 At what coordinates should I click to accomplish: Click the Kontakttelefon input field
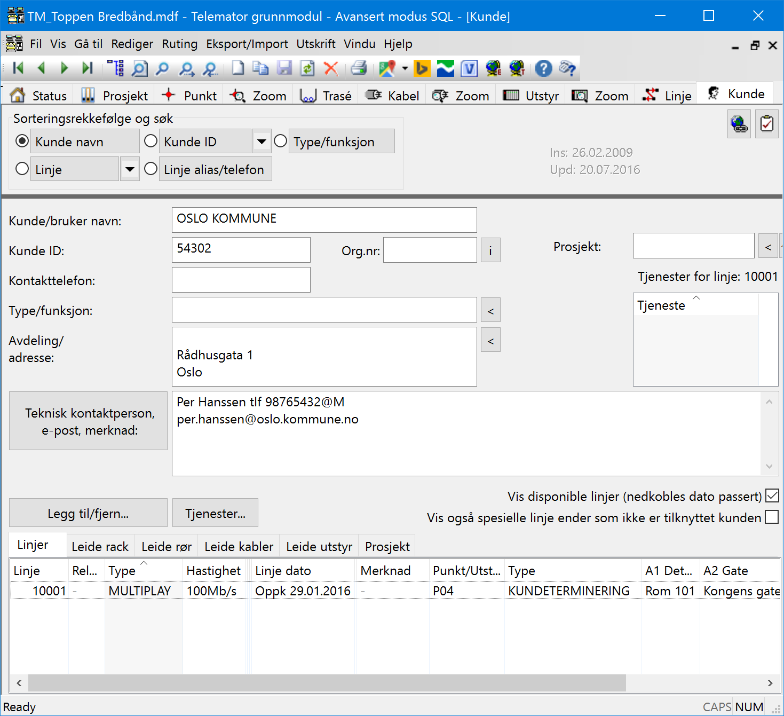point(241,280)
